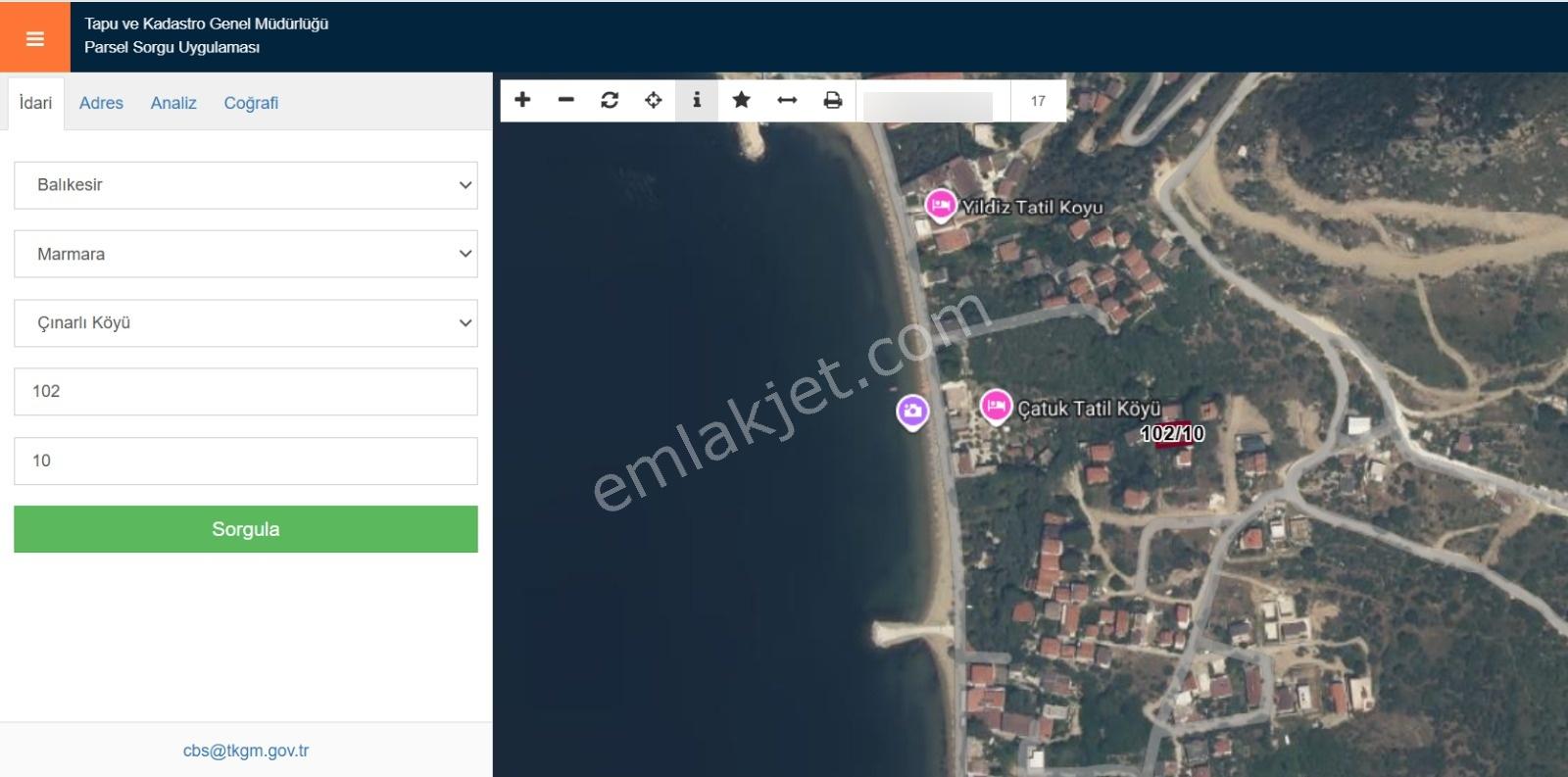This screenshot has height=777, width=1568.
Task: Activate the crosshair locate tool
Action: 653,100
